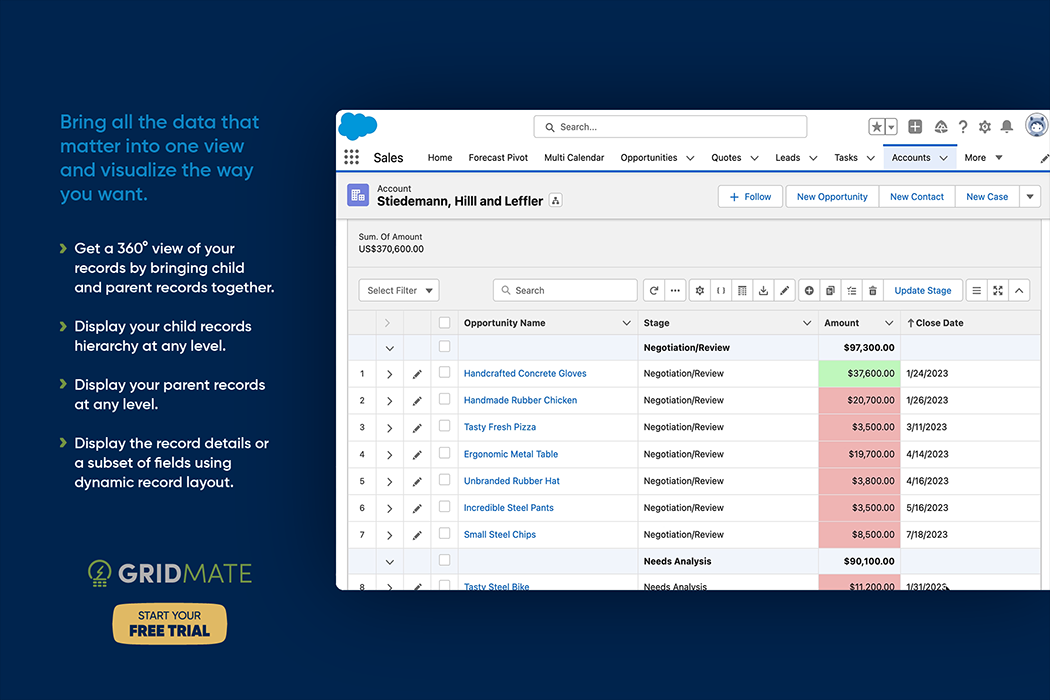Toggle the select-all header checkbox
Screen dimensions: 1050x700
coord(445,323)
